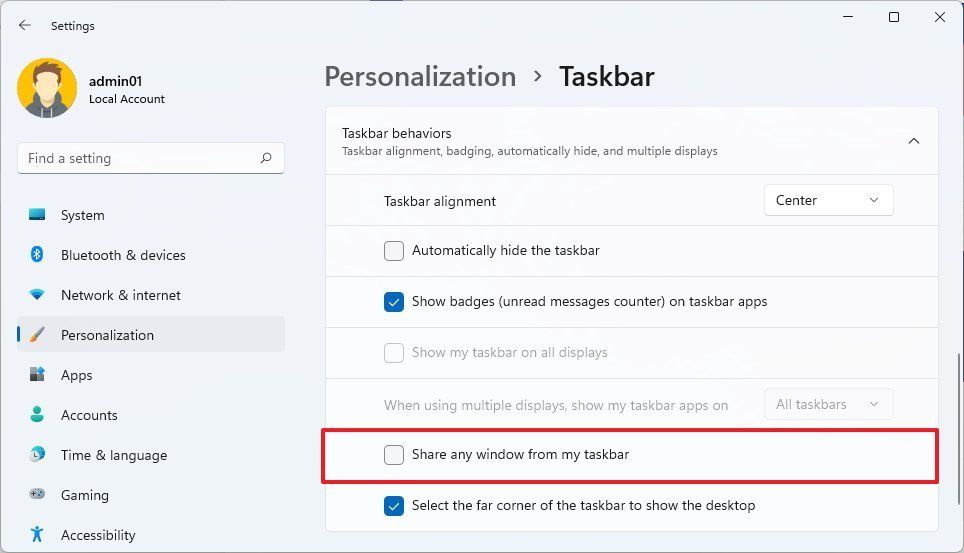Click the Network & internet wifi icon
This screenshot has height=553, width=964.
tap(37, 295)
